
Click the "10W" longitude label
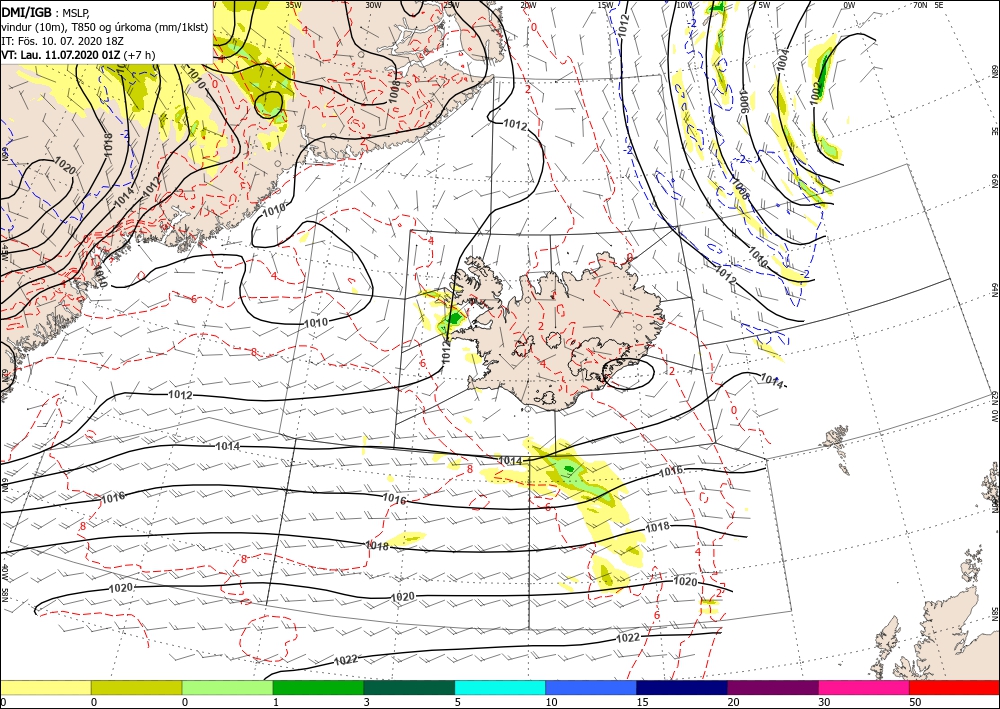[684, 4]
